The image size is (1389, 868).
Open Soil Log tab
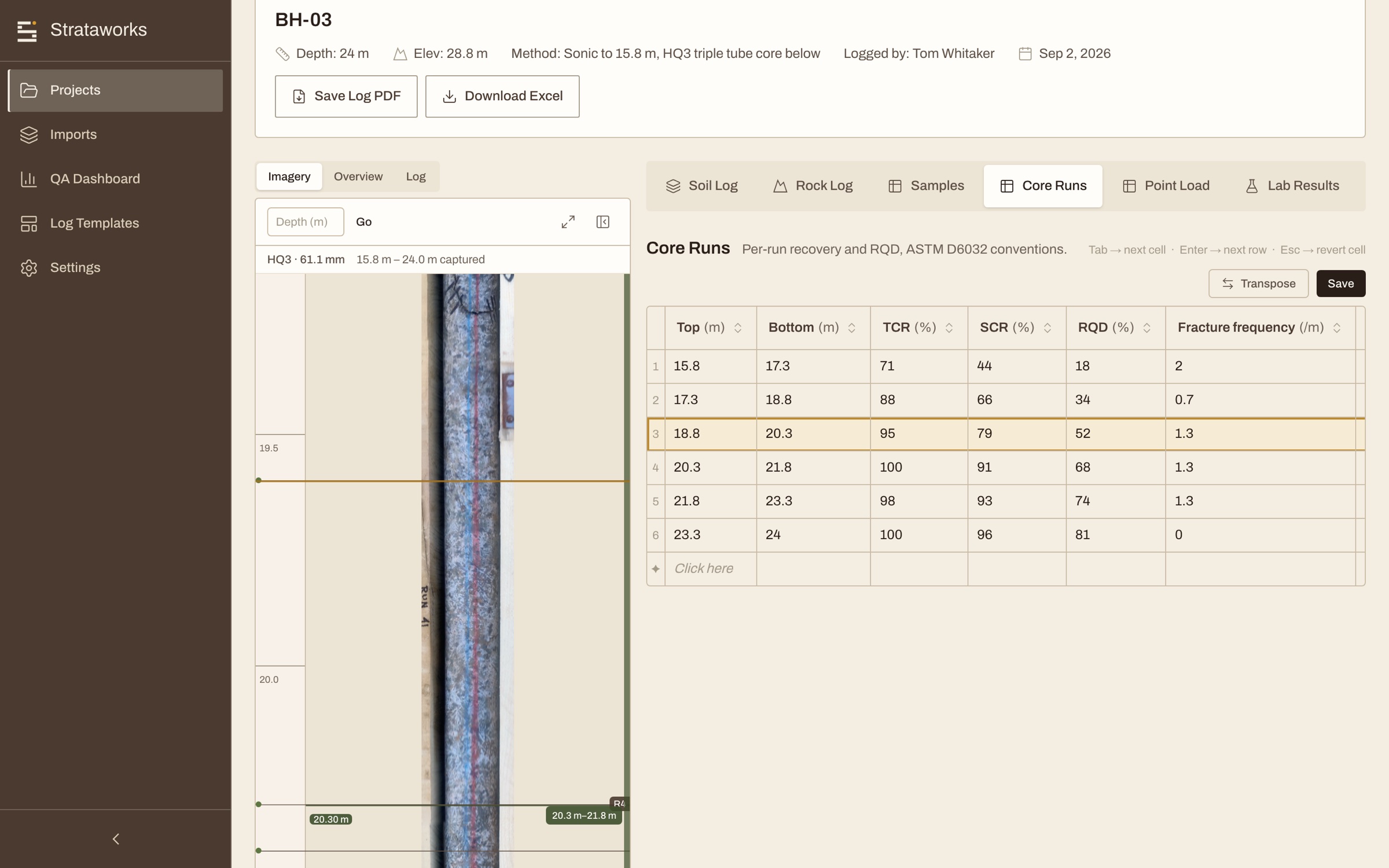(701, 186)
